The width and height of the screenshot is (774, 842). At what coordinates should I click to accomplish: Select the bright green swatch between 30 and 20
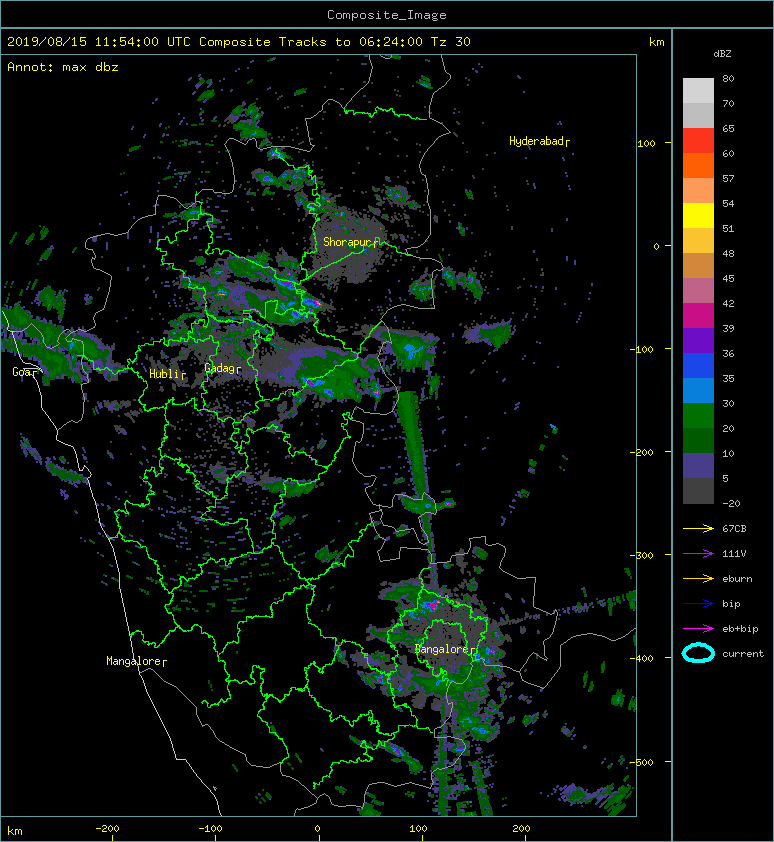point(698,416)
